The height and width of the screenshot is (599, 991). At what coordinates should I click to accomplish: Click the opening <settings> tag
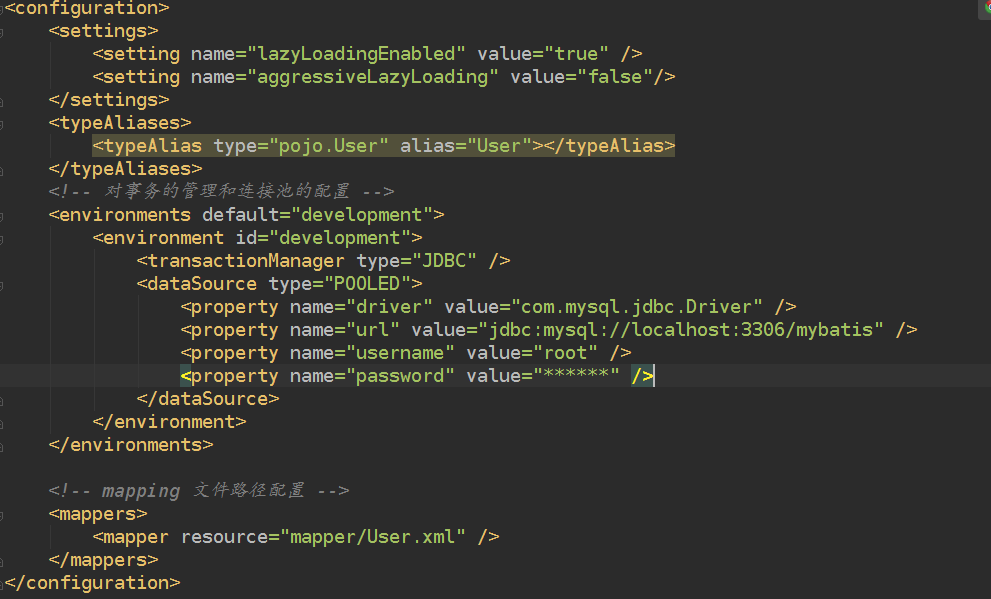(104, 31)
